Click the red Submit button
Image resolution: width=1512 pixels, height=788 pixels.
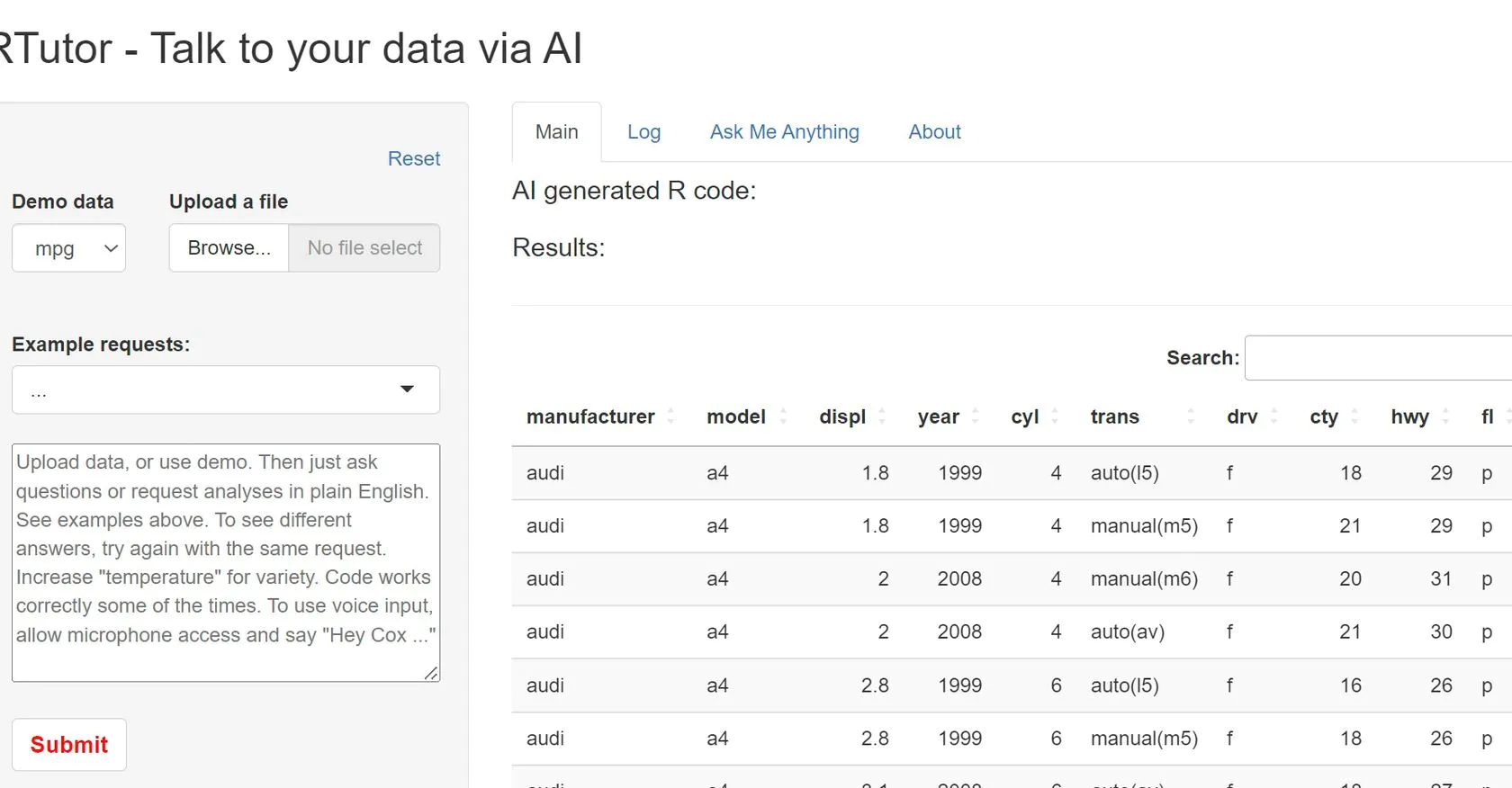(x=69, y=745)
